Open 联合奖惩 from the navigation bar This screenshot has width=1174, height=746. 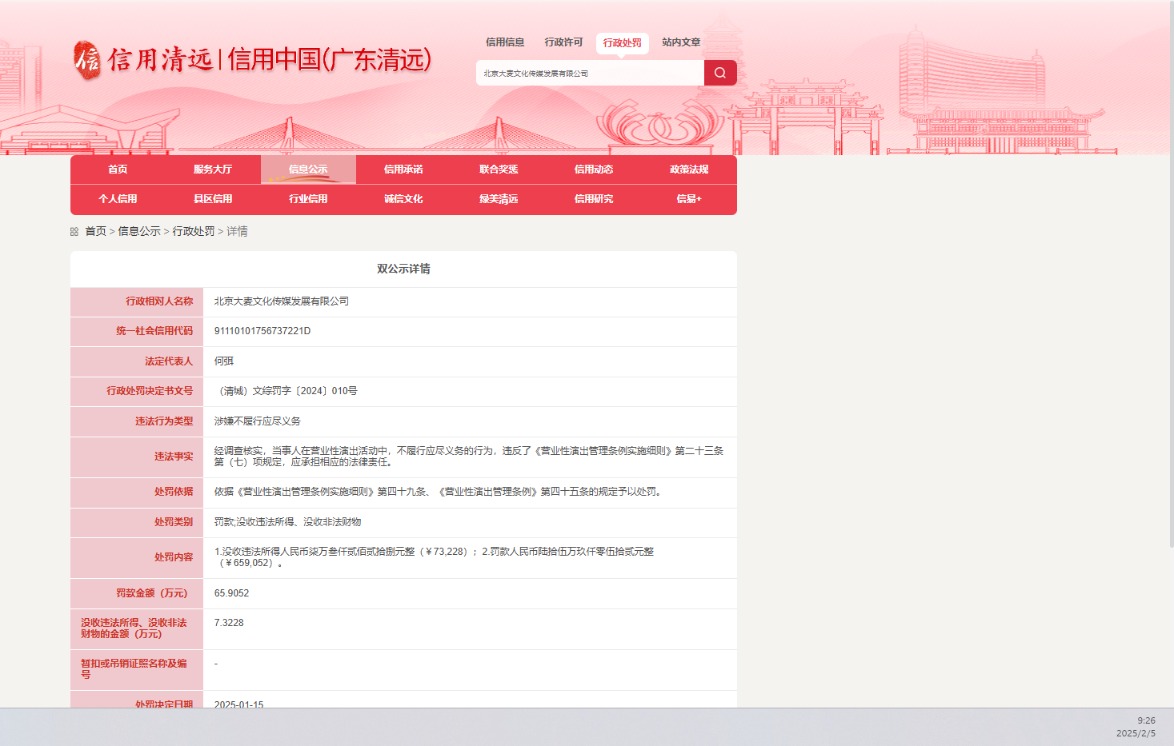498,170
